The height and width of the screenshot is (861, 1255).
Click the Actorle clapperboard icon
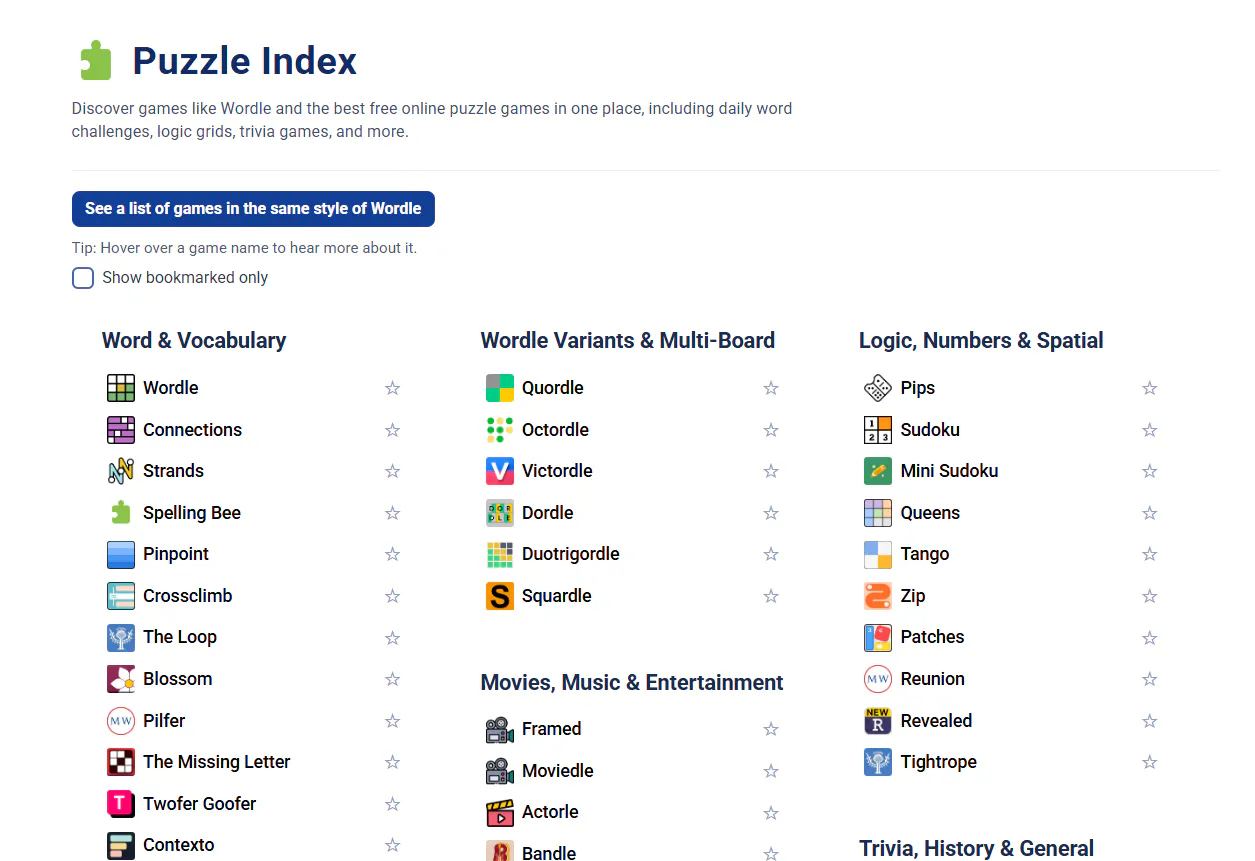click(x=500, y=812)
